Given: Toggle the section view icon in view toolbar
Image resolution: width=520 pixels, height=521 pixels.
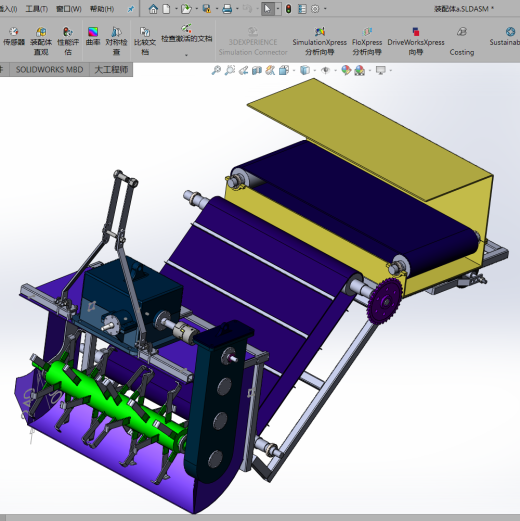Looking at the screenshot, I should 256,70.
